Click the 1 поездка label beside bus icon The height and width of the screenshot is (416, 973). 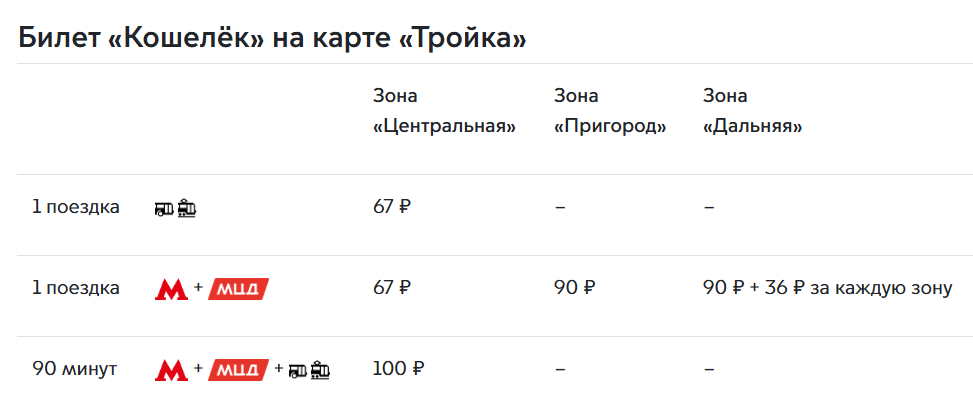(x=76, y=208)
